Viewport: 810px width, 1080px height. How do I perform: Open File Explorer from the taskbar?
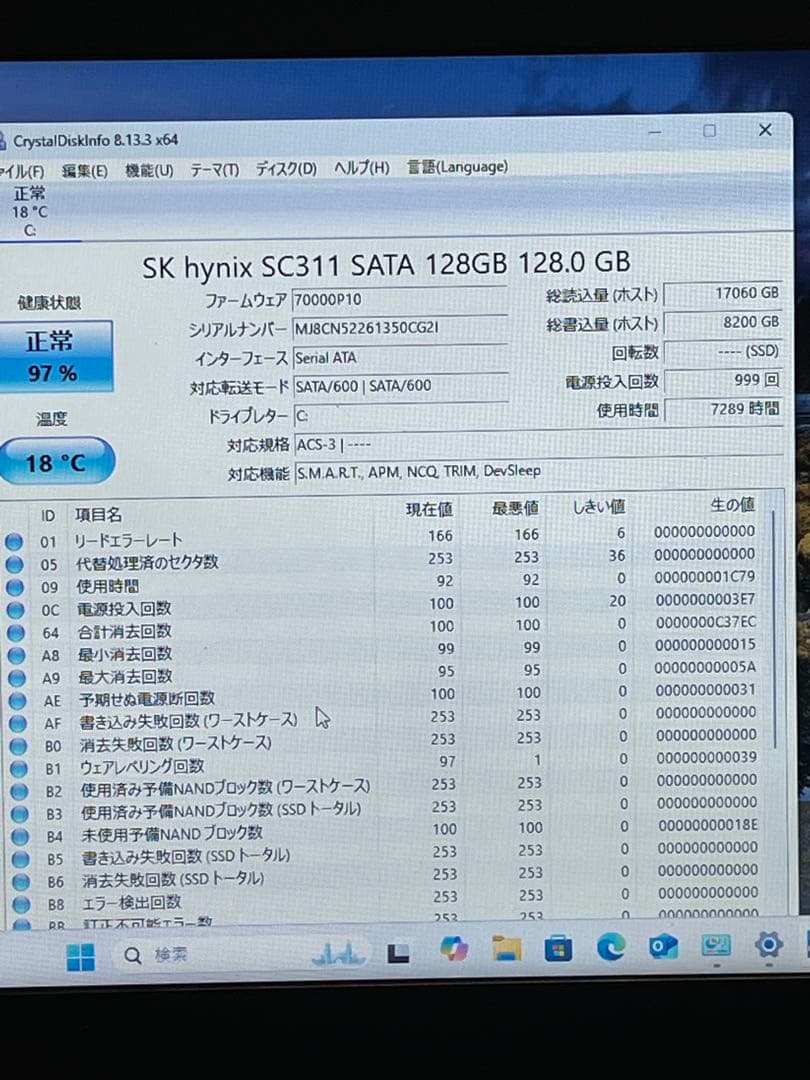tap(506, 948)
